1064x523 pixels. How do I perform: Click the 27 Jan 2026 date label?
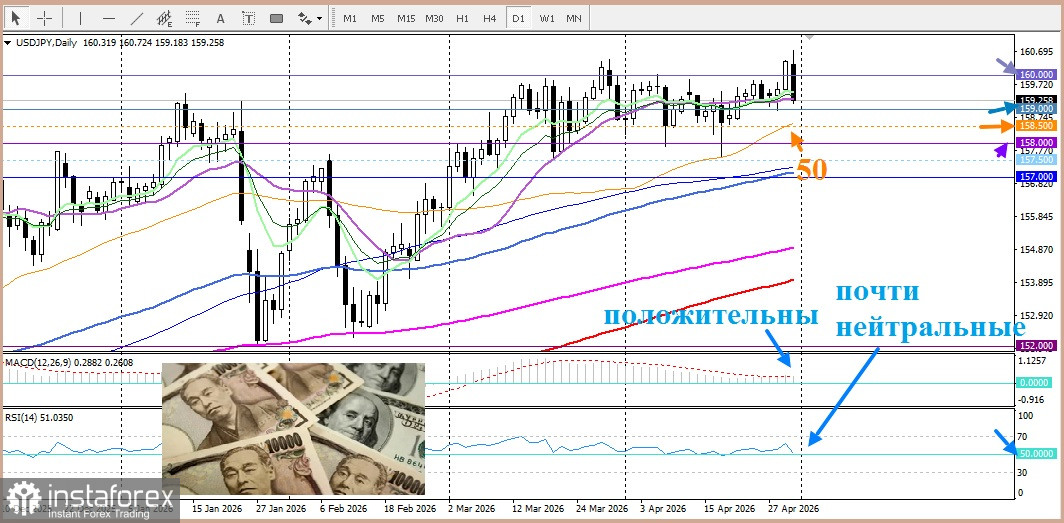tap(282, 508)
